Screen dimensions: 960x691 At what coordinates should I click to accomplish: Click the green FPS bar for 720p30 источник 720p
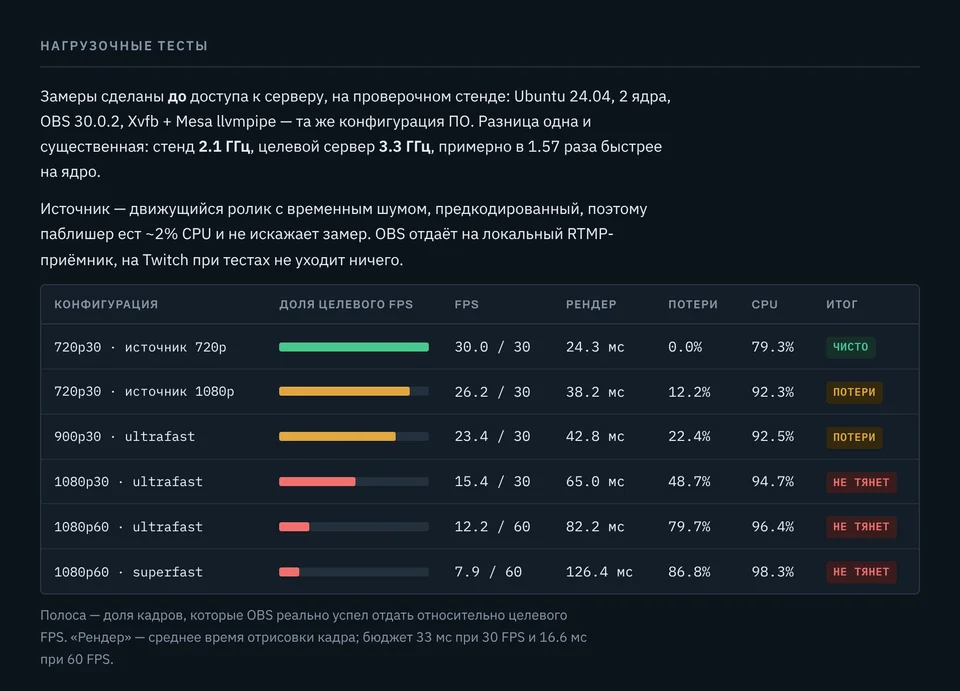pyautogui.click(x=354, y=347)
